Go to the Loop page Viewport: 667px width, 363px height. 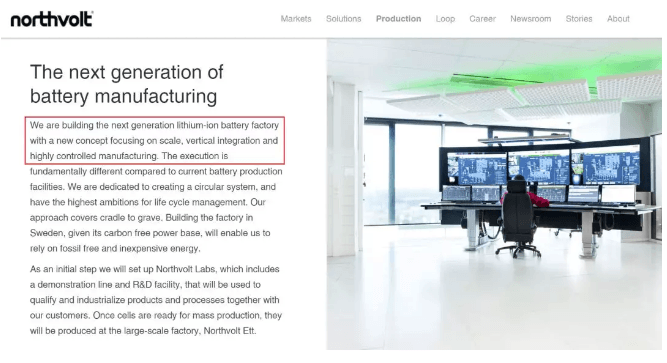click(445, 19)
